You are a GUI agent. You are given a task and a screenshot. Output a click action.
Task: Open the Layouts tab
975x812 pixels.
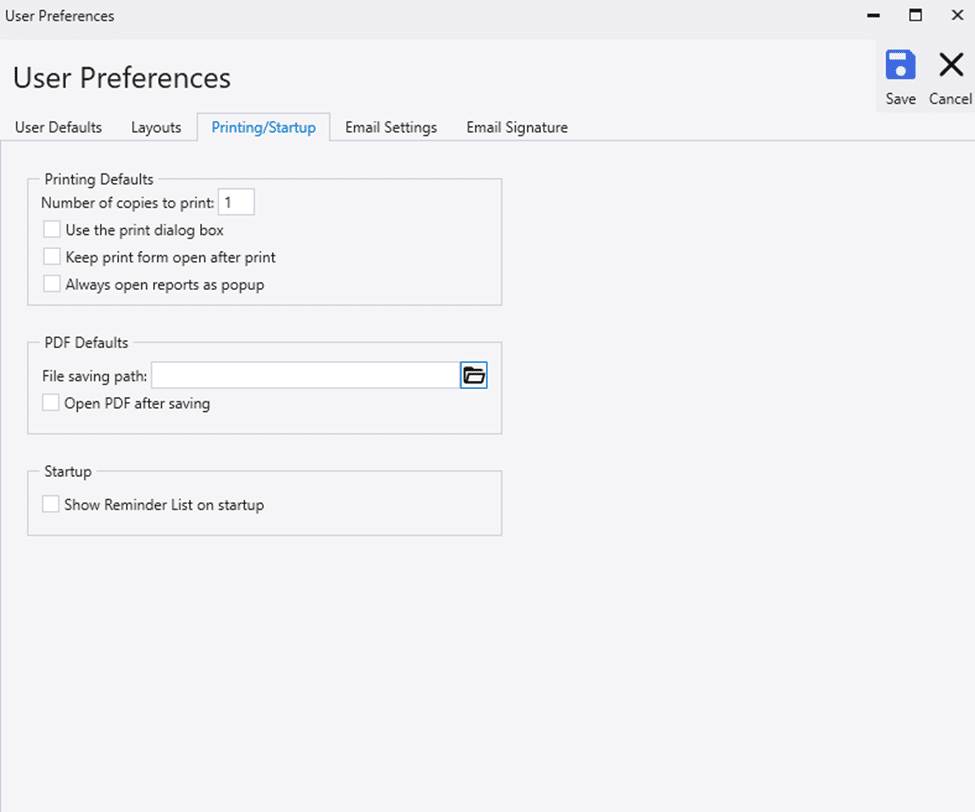pos(156,127)
